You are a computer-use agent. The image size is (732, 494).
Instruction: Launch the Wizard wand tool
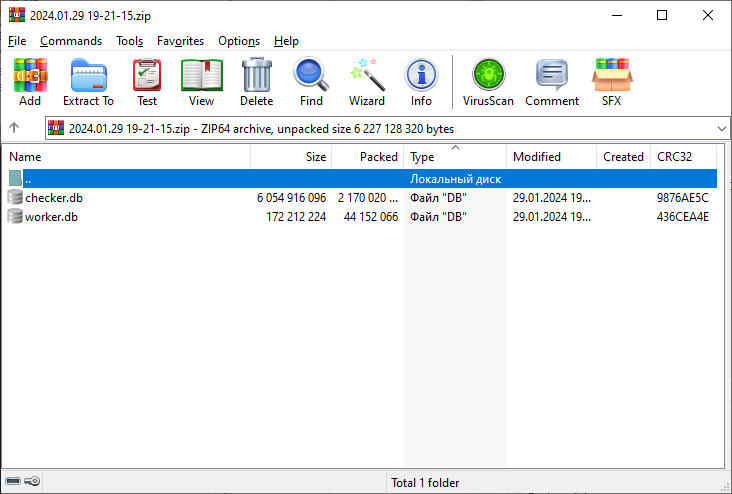pyautogui.click(x=367, y=75)
